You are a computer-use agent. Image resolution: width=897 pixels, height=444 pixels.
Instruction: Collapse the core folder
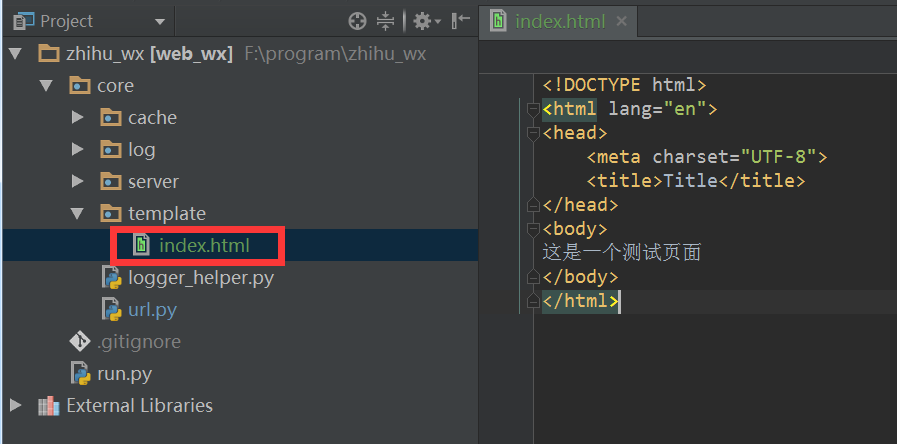[45, 86]
